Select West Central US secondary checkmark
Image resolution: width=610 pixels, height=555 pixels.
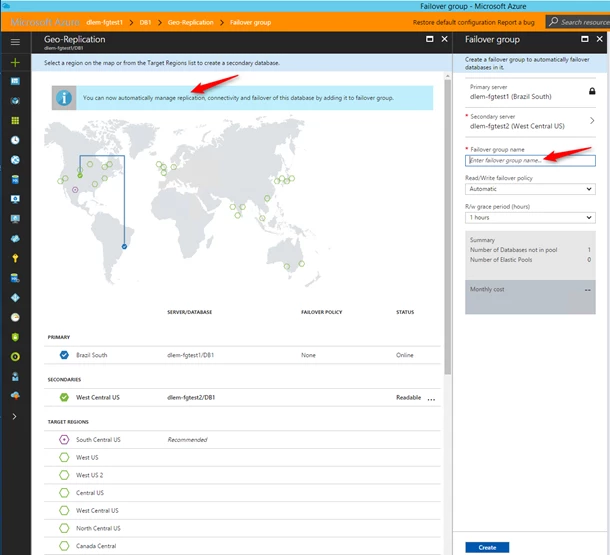(x=64, y=397)
